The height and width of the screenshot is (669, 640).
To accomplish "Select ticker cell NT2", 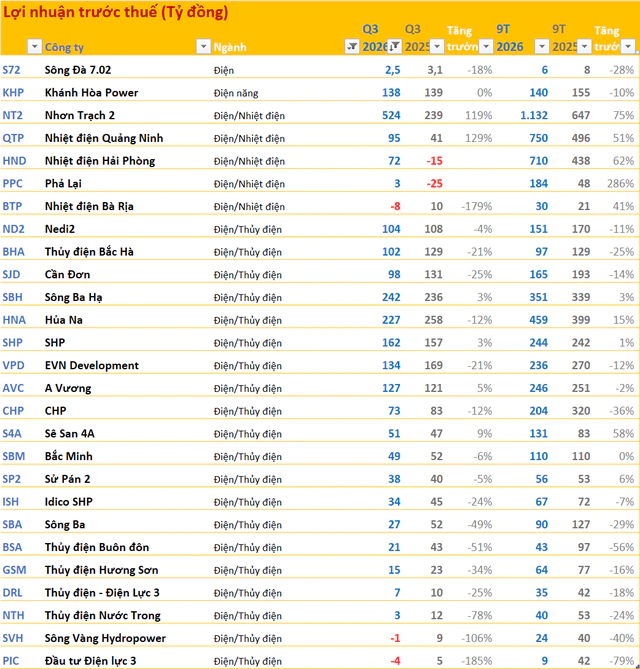I will coord(12,115).
